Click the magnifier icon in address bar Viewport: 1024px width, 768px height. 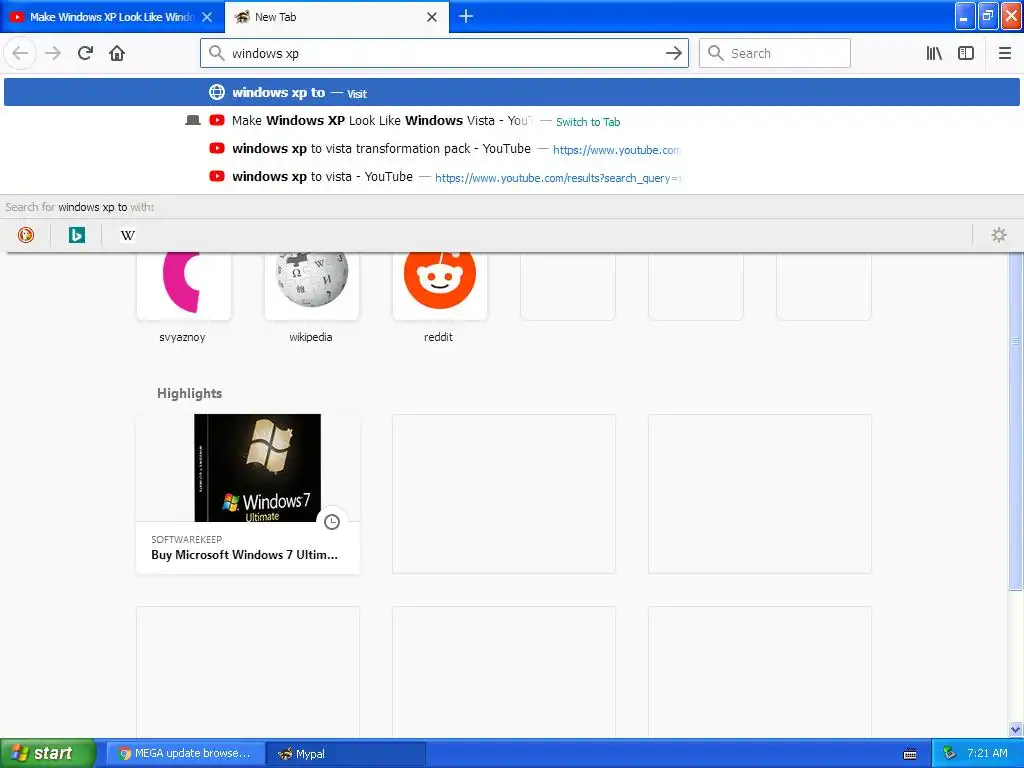point(217,53)
